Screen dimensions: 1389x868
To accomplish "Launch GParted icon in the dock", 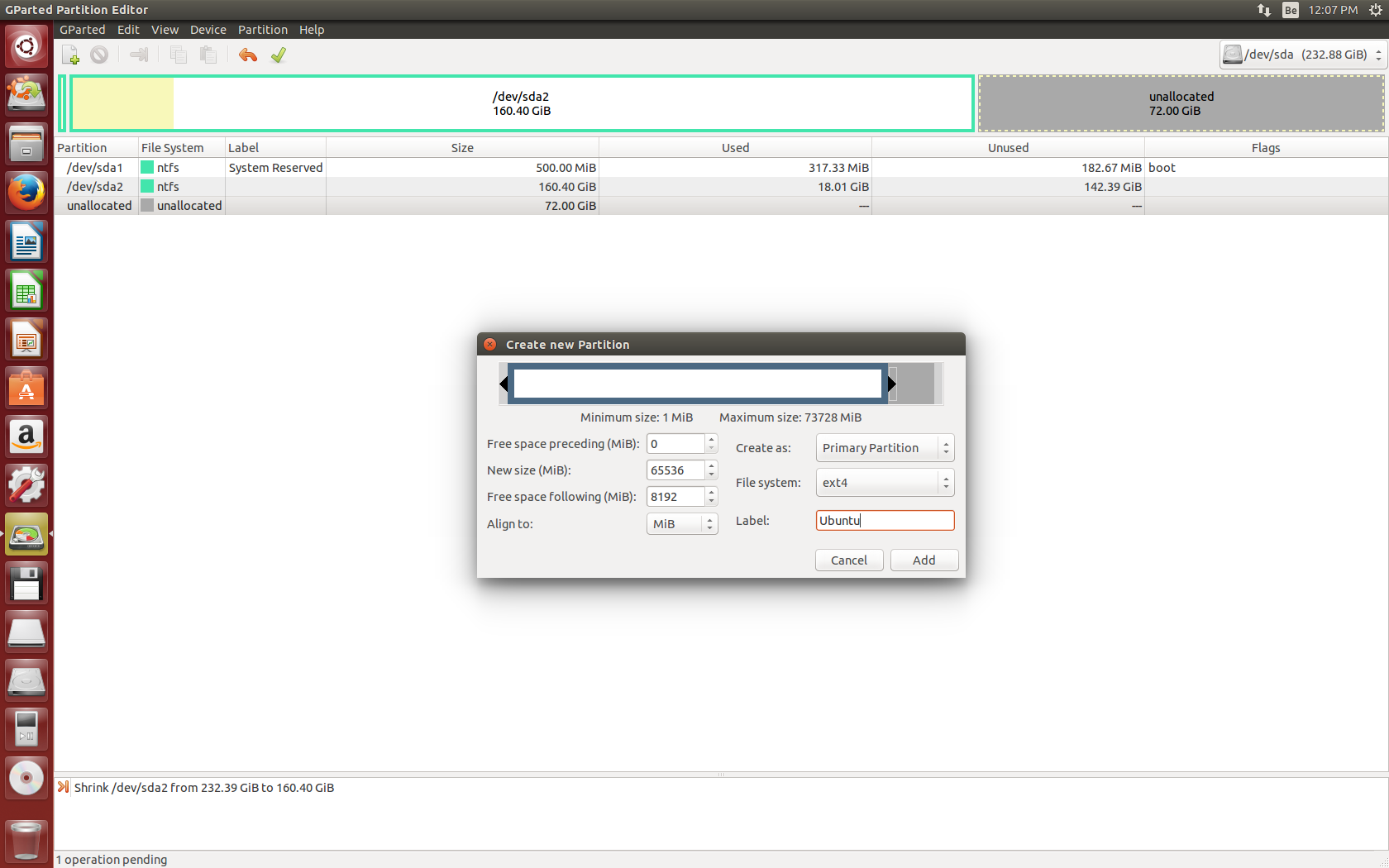I will (x=26, y=533).
